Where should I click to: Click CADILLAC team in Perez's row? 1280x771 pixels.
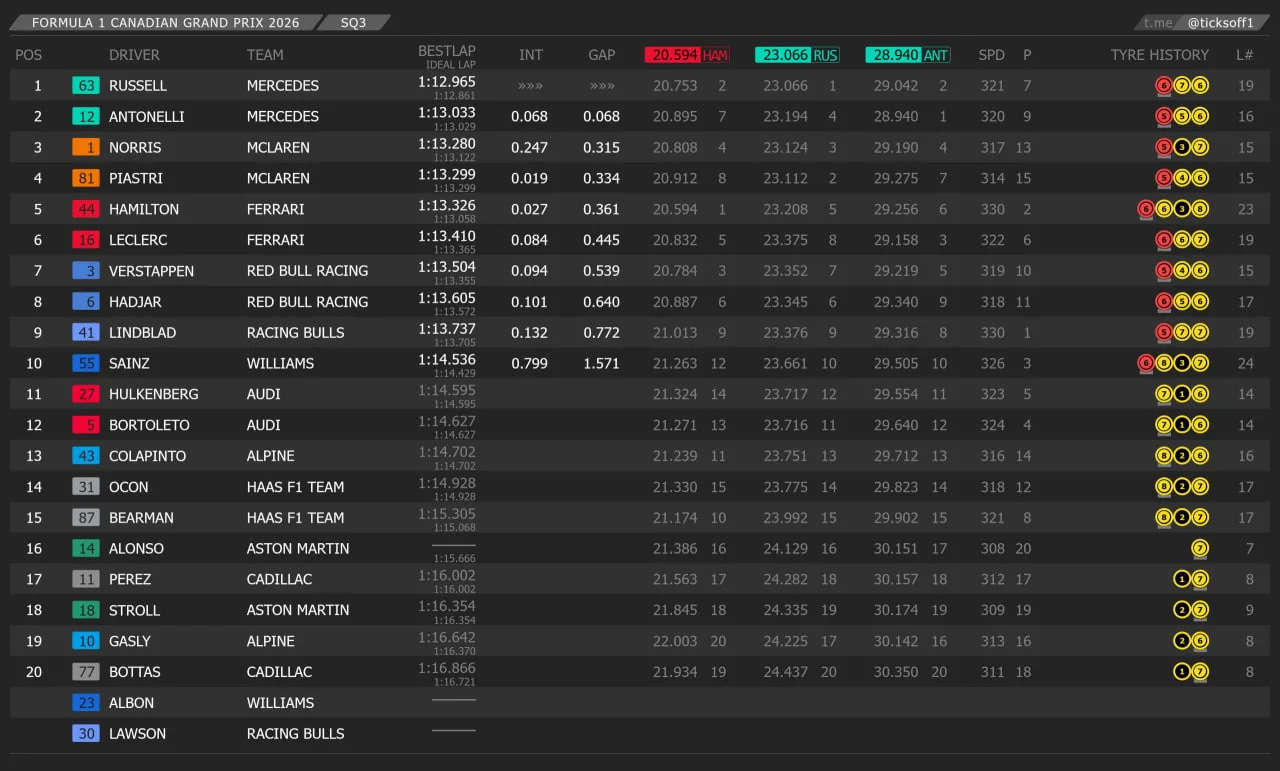(x=280, y=580)
